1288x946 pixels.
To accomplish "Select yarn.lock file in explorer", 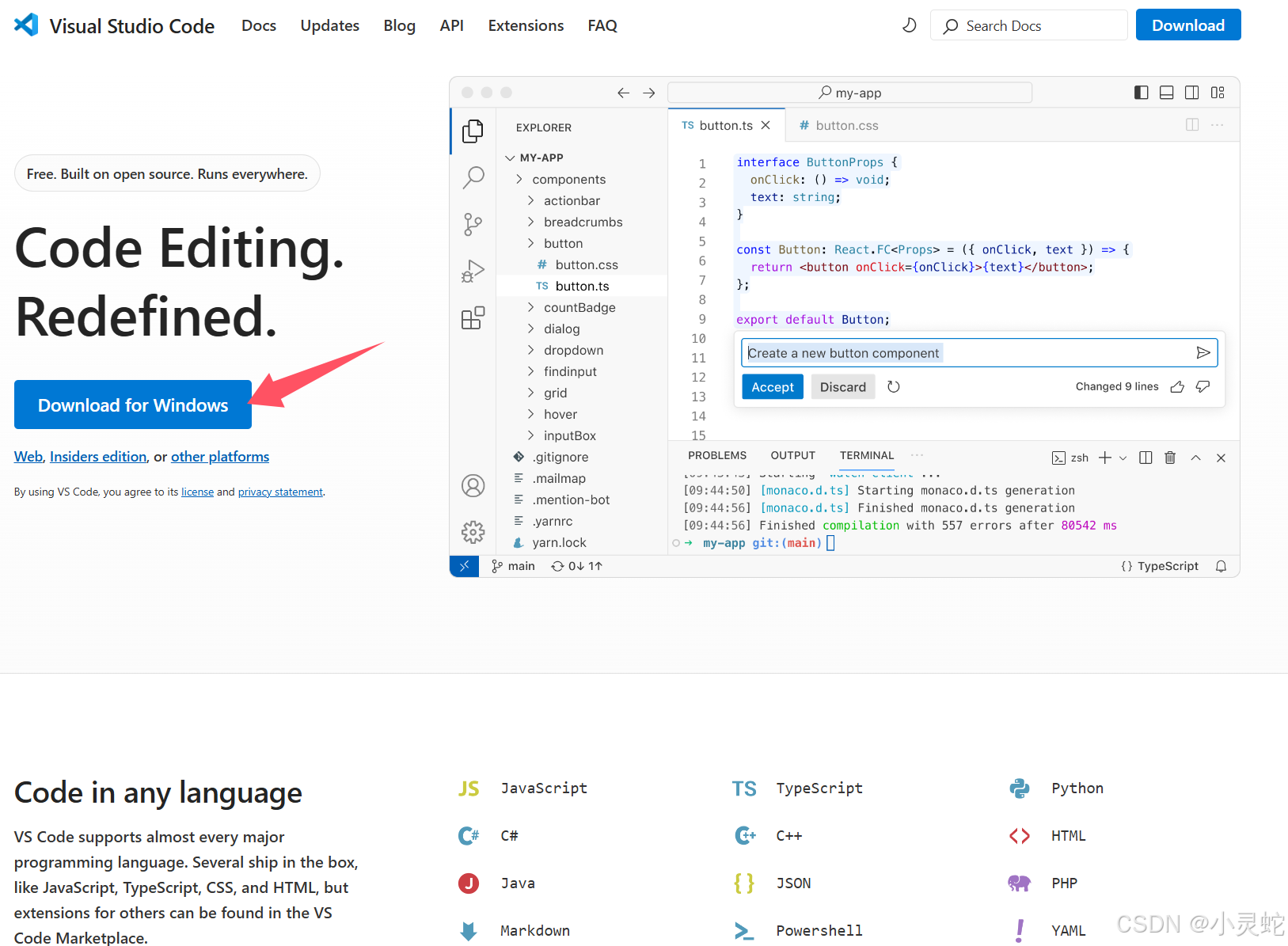I will [x=582, y=542].
